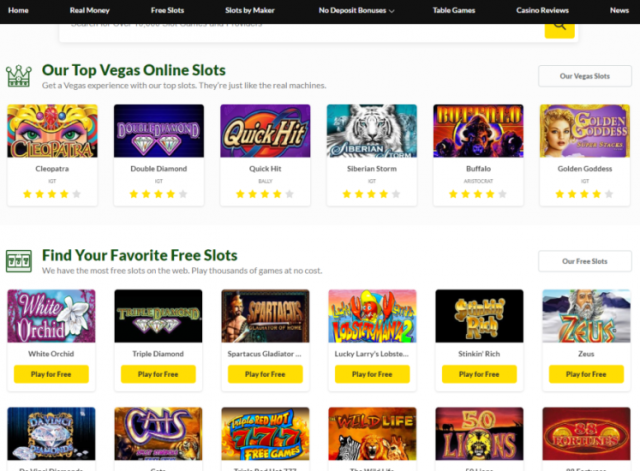Click Play for Free under Stinkin' Rich
The width and height of the screenshot is (640, 471).
(x=479, y=374)
